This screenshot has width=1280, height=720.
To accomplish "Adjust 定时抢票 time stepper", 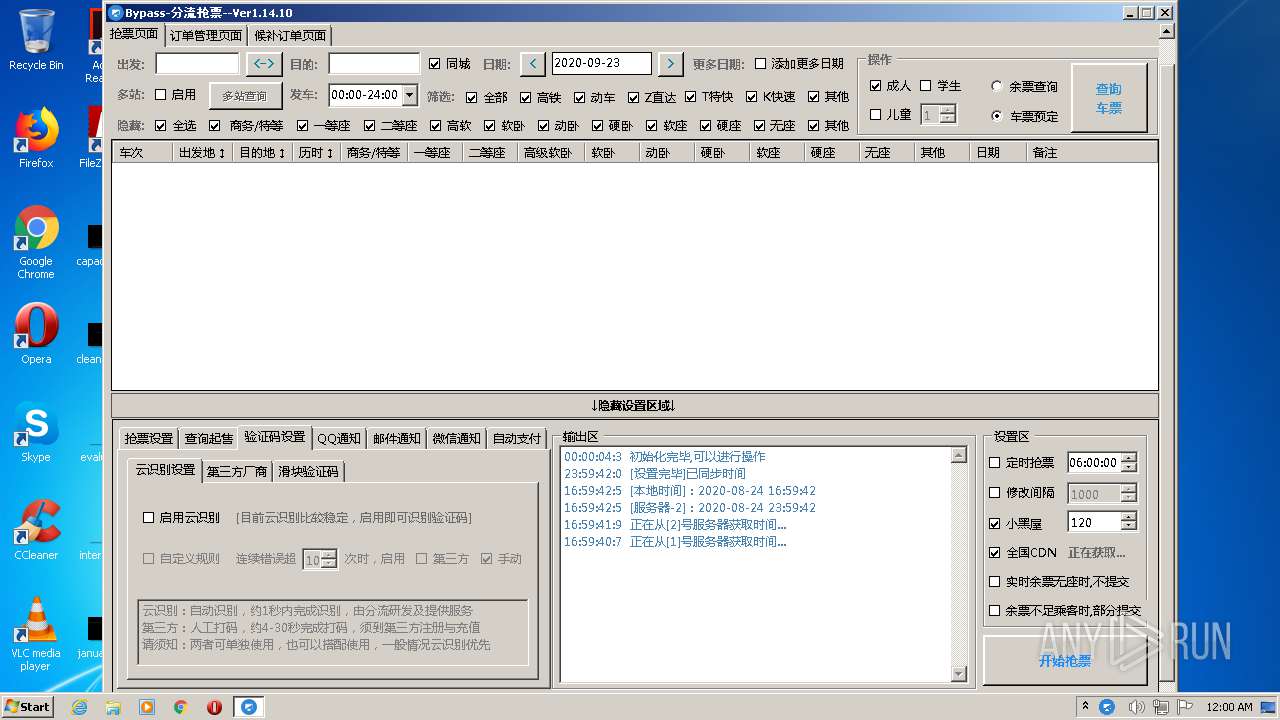I will (1129, 463).
